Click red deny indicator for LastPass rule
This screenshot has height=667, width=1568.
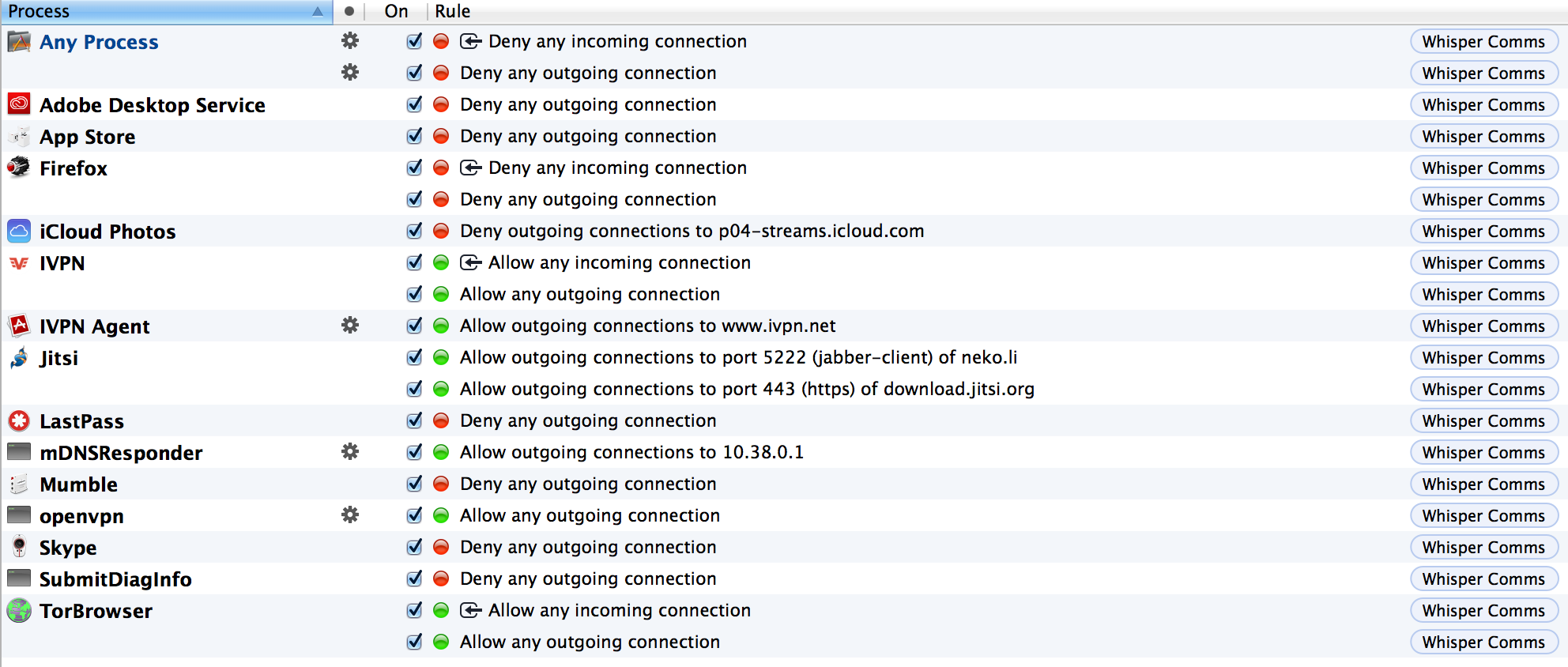point(441,420)
